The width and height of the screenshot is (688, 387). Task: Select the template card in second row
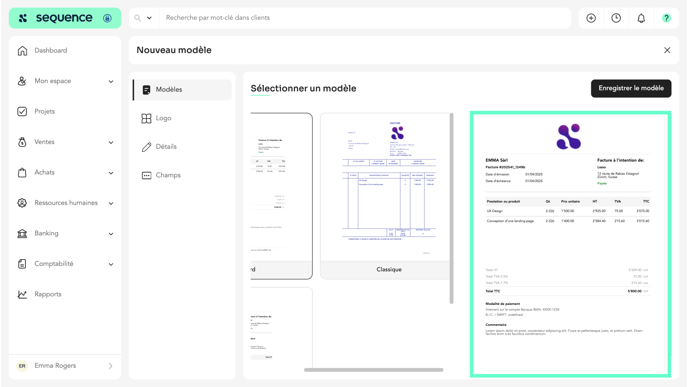pos(281,327)
